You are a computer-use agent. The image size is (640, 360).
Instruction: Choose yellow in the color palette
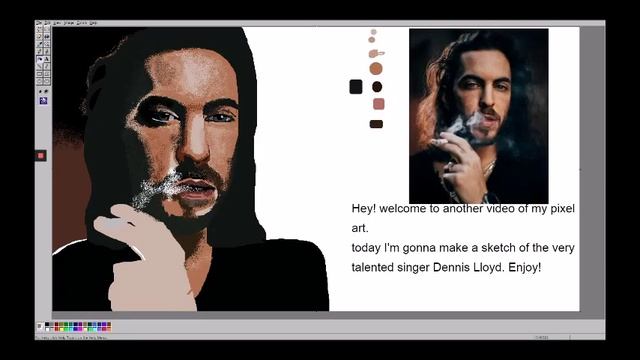coord(61,329)
